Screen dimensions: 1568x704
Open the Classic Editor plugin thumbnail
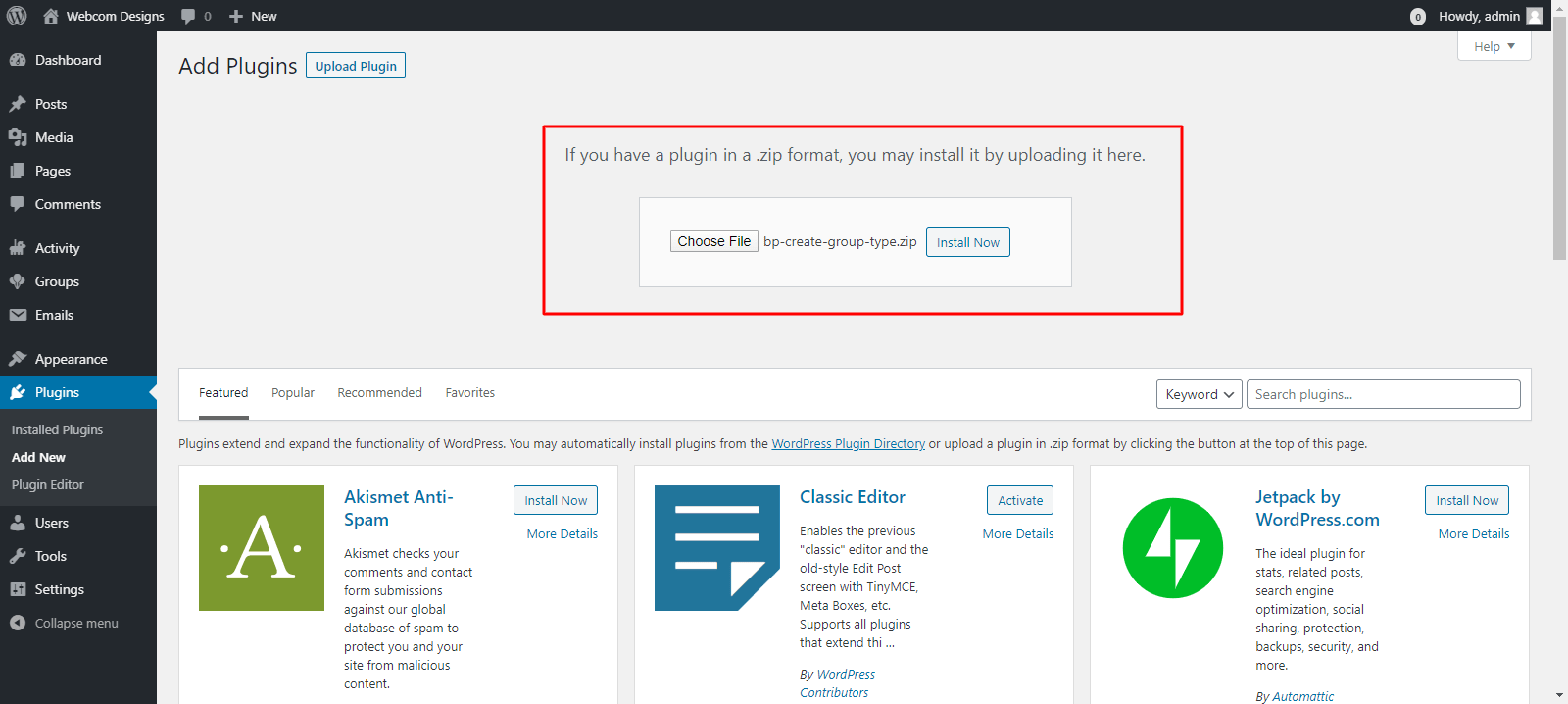[x=717, y=548]
